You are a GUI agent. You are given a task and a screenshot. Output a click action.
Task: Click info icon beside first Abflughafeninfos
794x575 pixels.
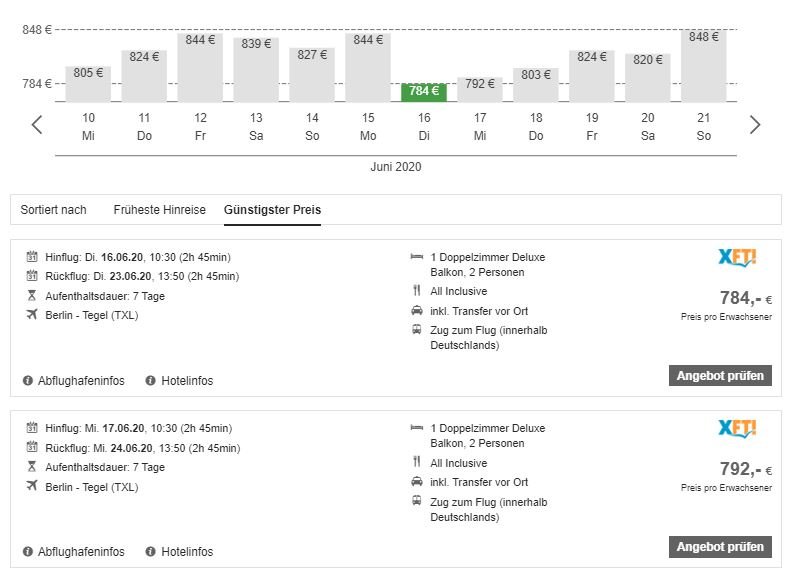tap(28, 381)
